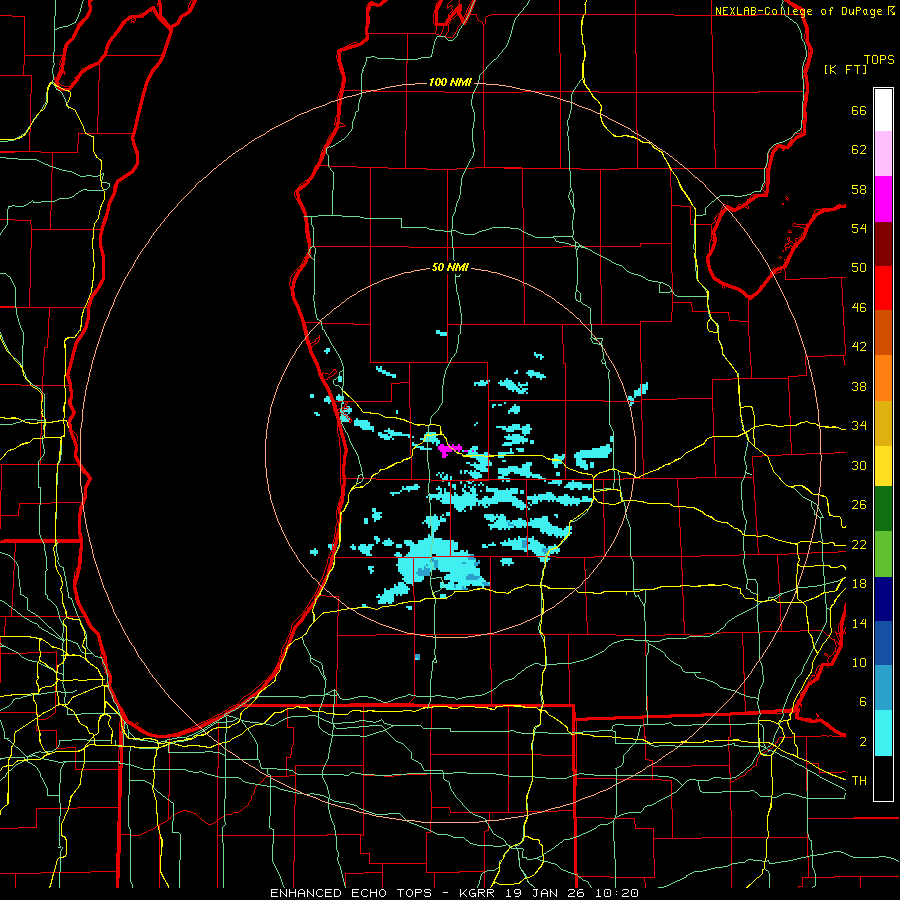Pick the light green legend color block
The height and width of the screenshot is (900, 900).
click(x=883, y=554)
